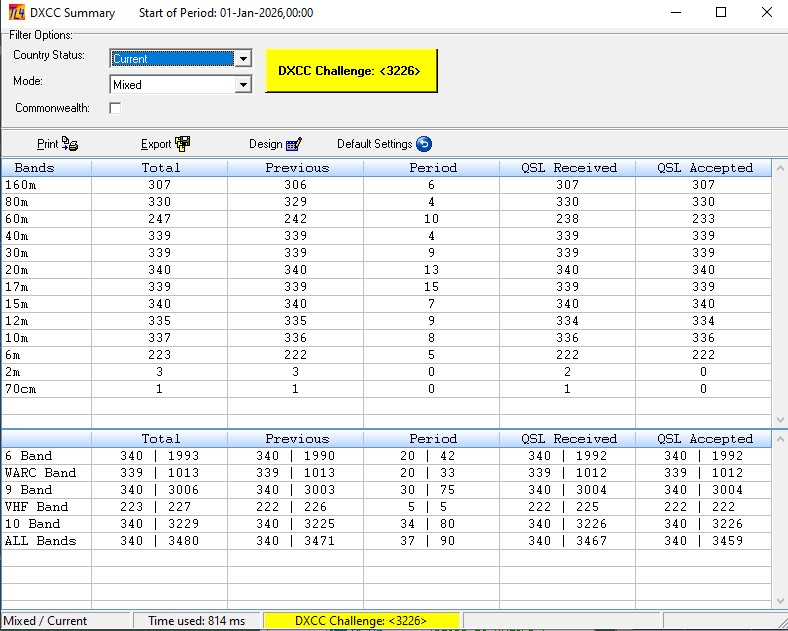Click the Period column header in upper table

point(432,168)
